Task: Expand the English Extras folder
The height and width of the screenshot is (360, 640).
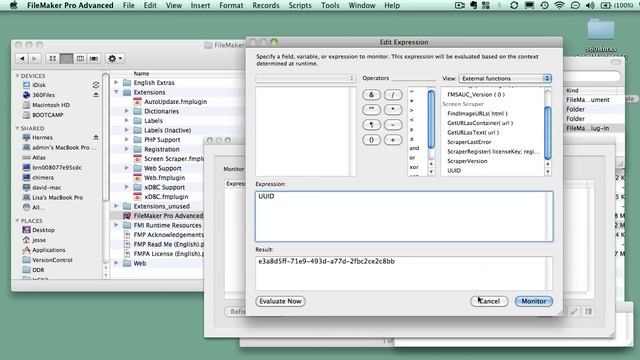Action: click(116, 82)
